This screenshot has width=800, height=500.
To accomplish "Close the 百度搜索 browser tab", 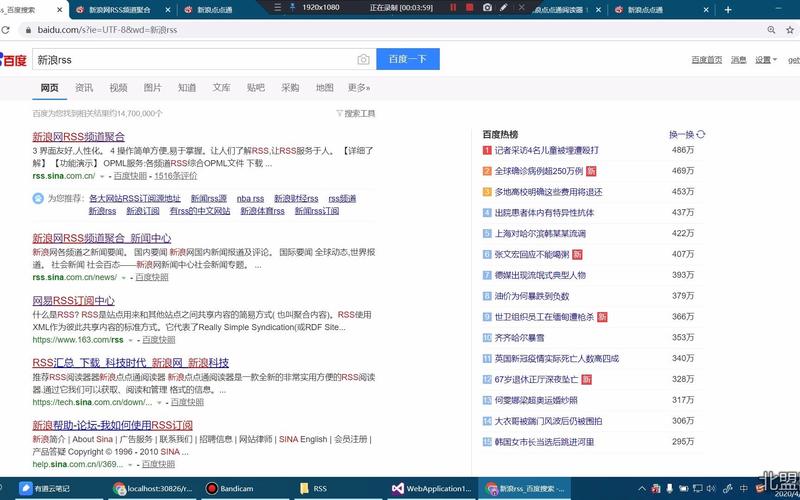I will pyautogui.click(x=60, y=10).
